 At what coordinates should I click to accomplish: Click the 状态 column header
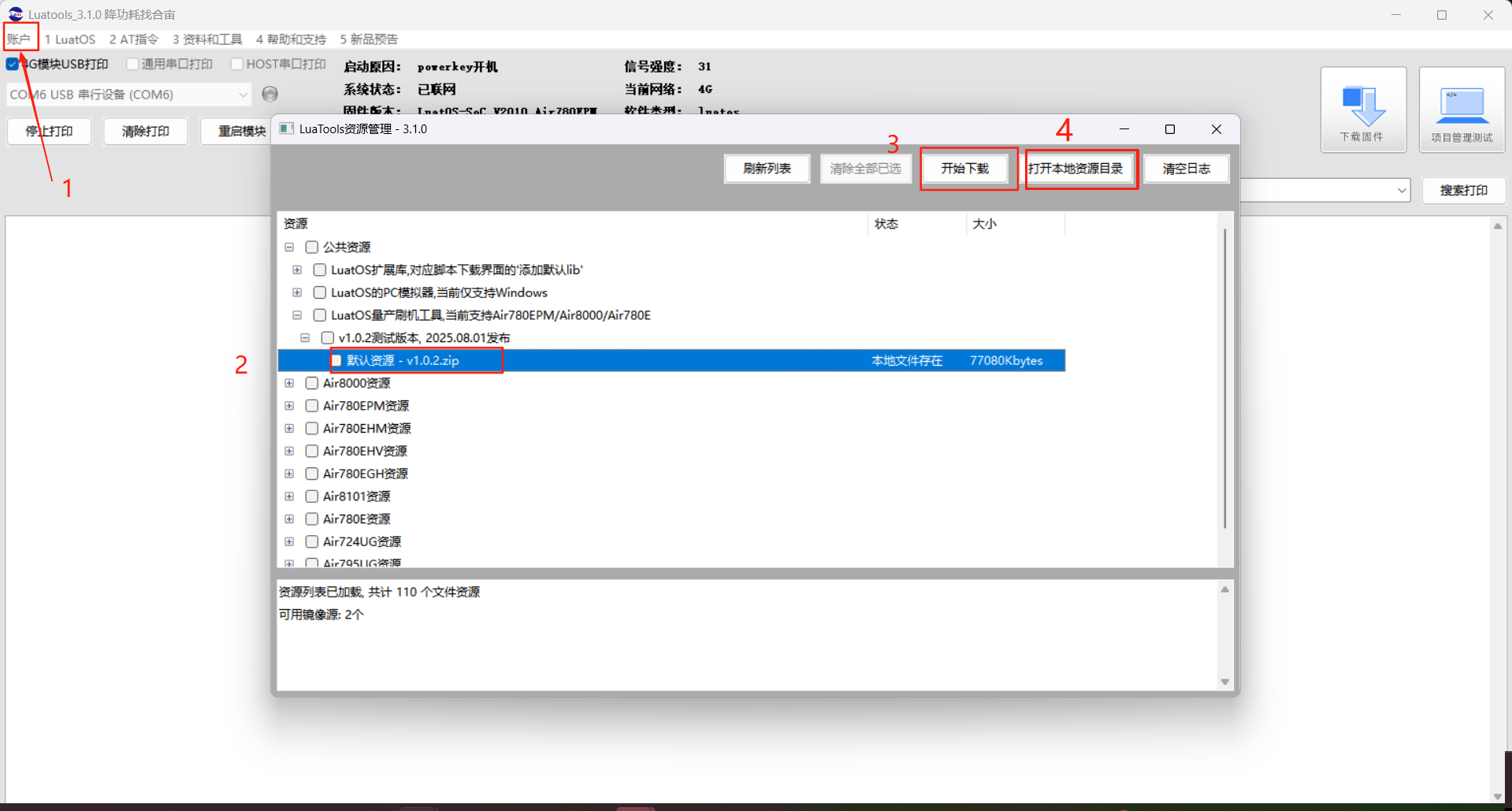tap(917, 224)
